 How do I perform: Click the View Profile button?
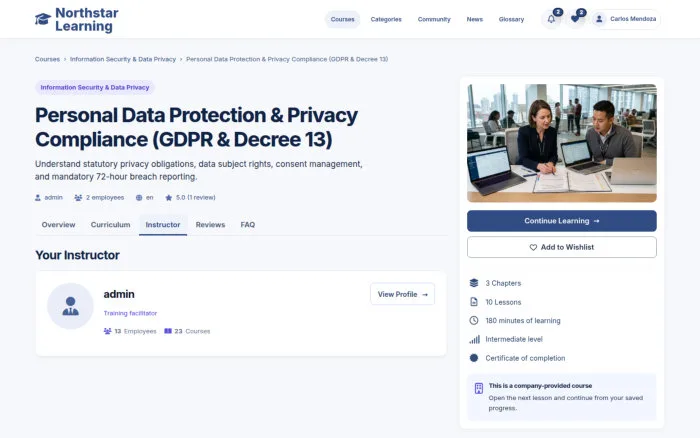coord(402,294)
